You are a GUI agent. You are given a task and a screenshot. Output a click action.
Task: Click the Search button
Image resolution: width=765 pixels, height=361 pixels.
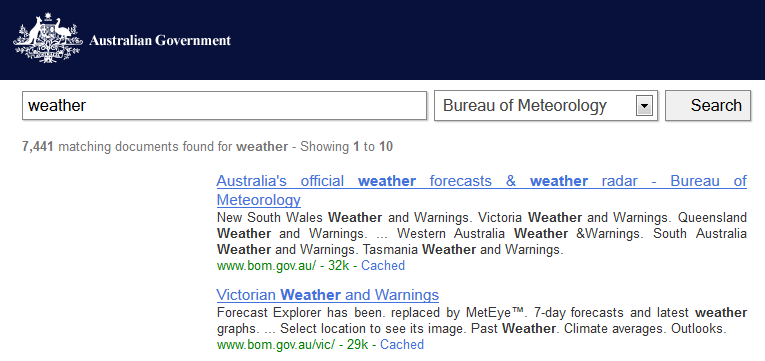coord(708,105)
